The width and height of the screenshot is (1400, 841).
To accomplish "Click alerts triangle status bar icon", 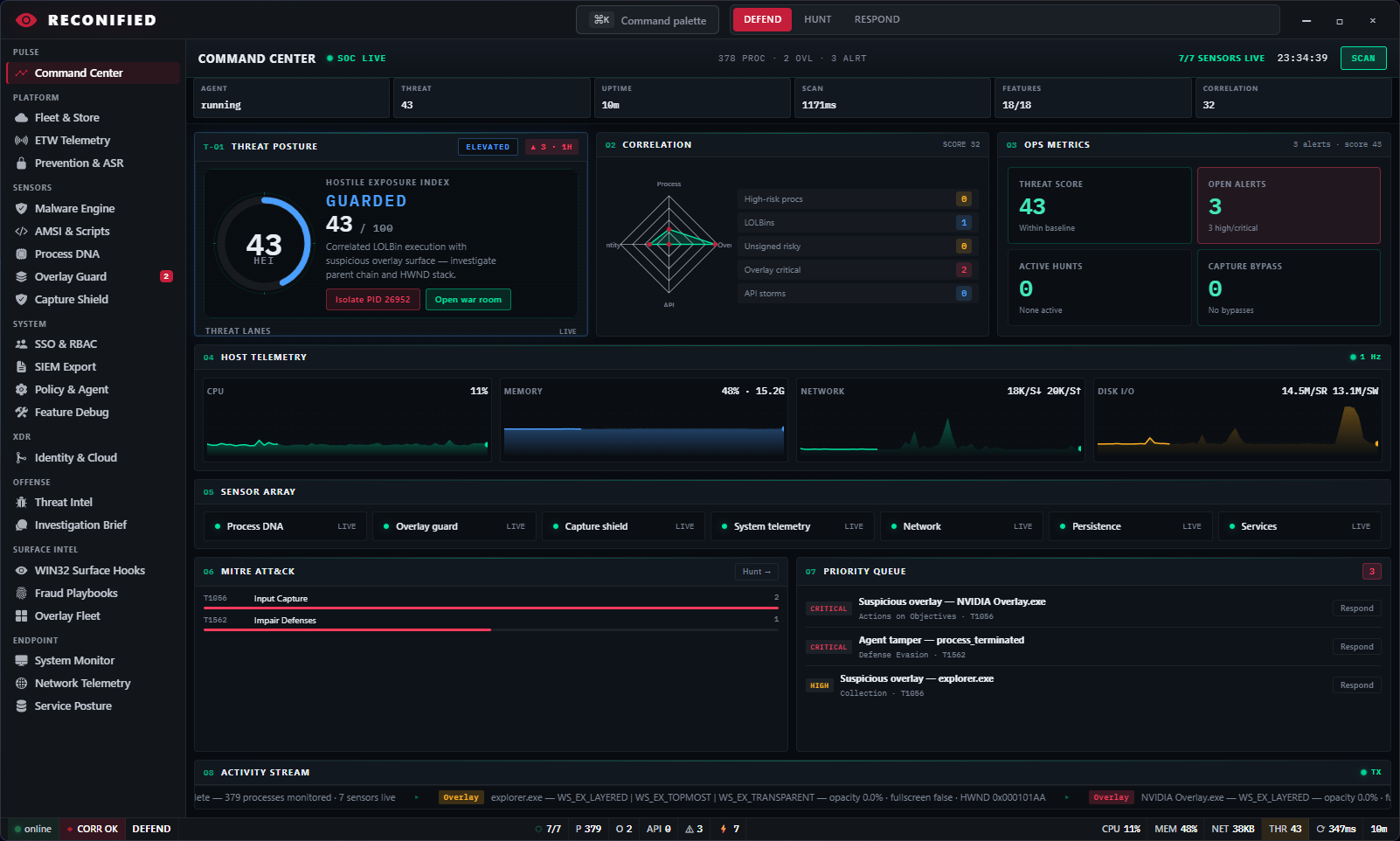I will [690, 829].
